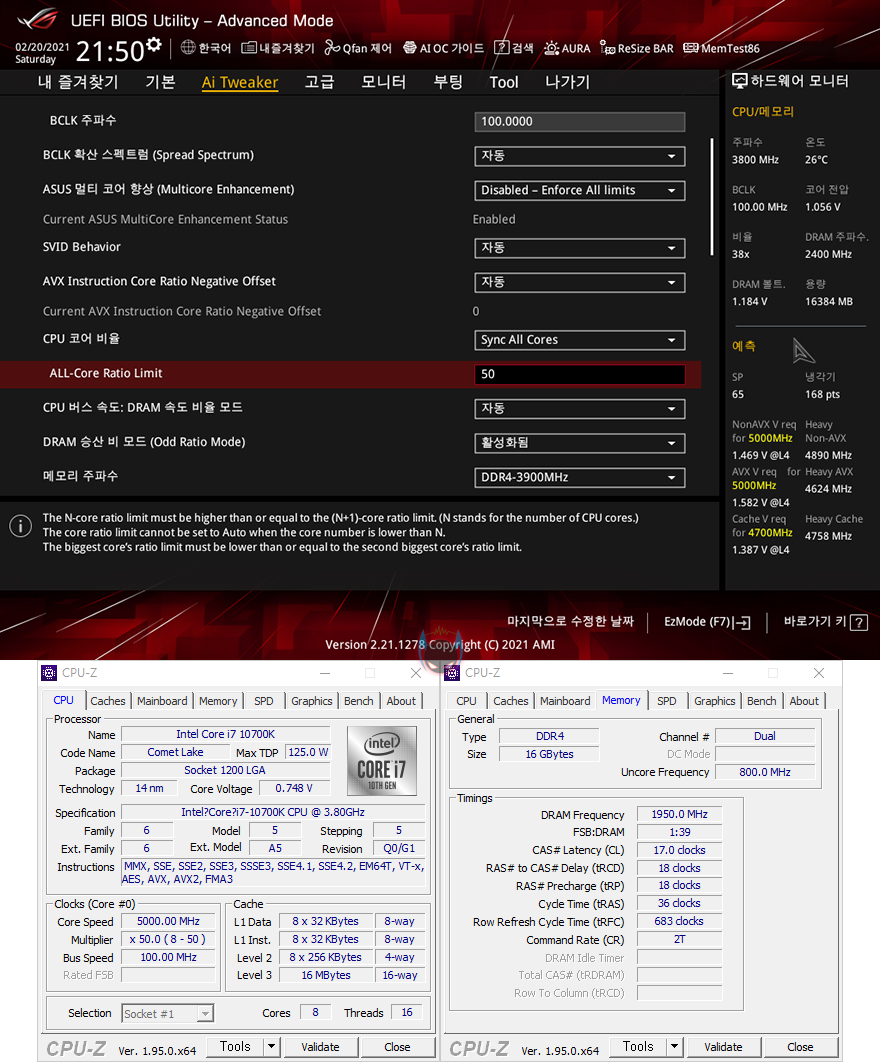The image size is (880, 1062).
Task: Expand Tools arrow in left CPU-Z window
Action: pyautogui.click(x=271, y=1047)
